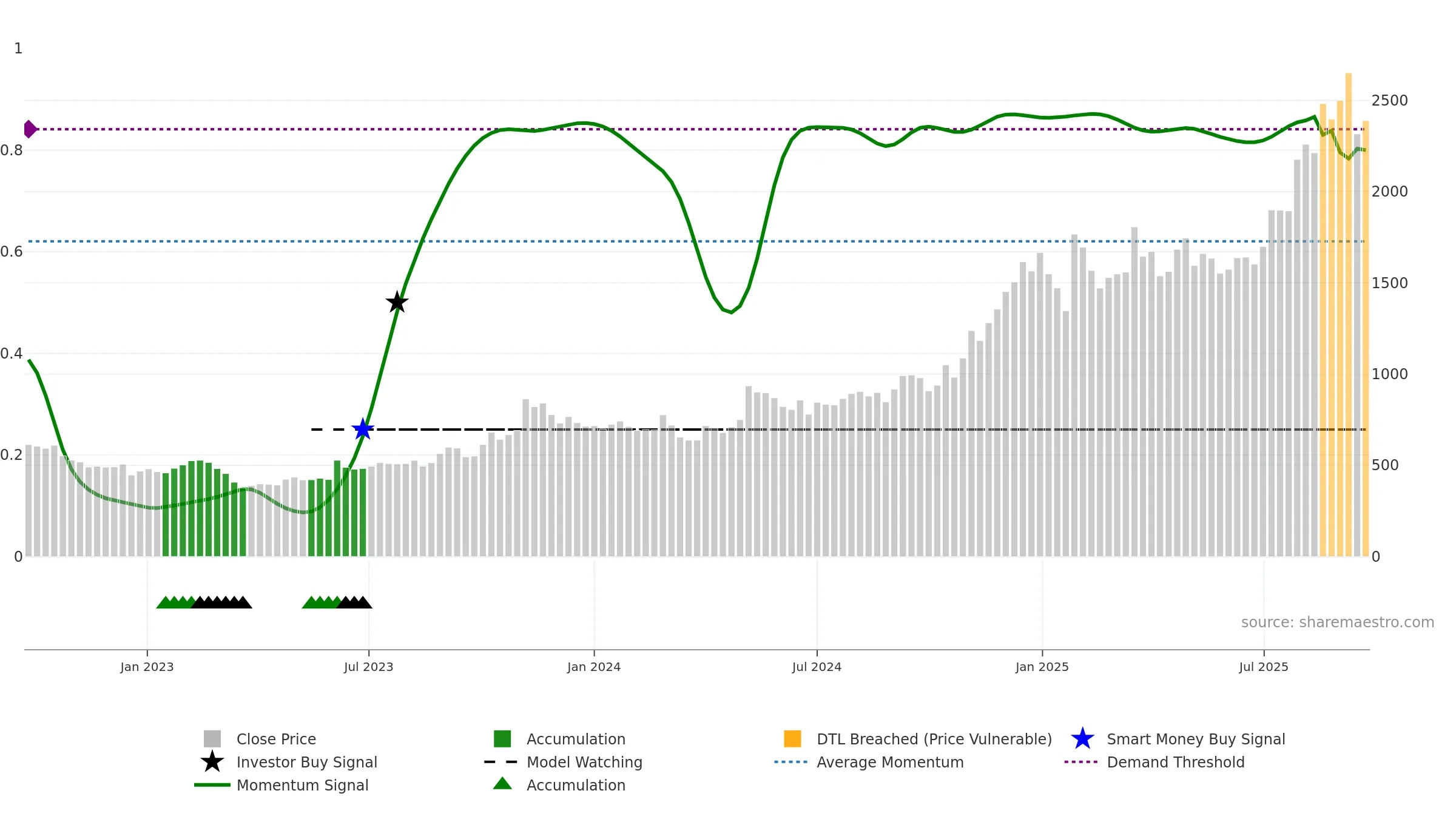Click the Jul 2024 axis label

[x=817, y=667]
